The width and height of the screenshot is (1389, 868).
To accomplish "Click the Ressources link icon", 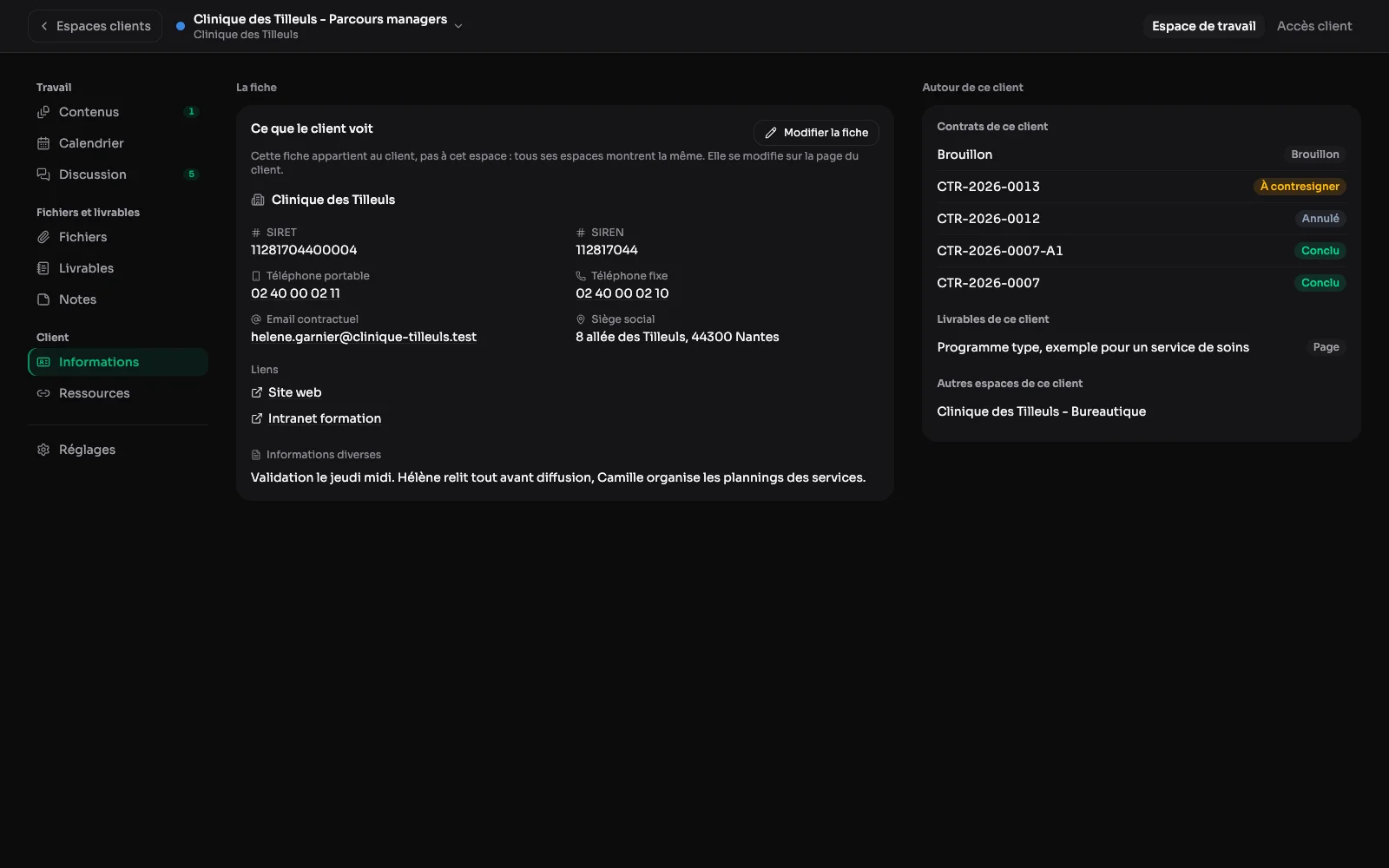I will 43,393.
